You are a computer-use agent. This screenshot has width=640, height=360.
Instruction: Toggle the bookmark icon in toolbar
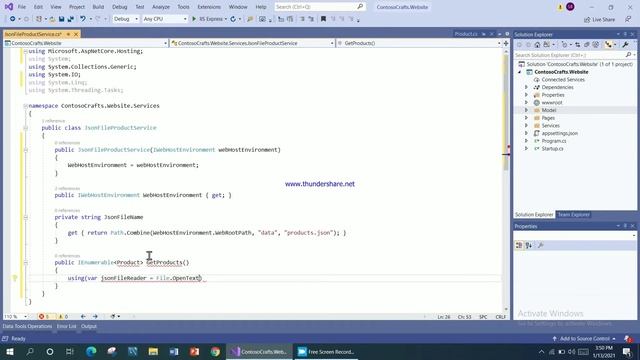tap(323, 19)
